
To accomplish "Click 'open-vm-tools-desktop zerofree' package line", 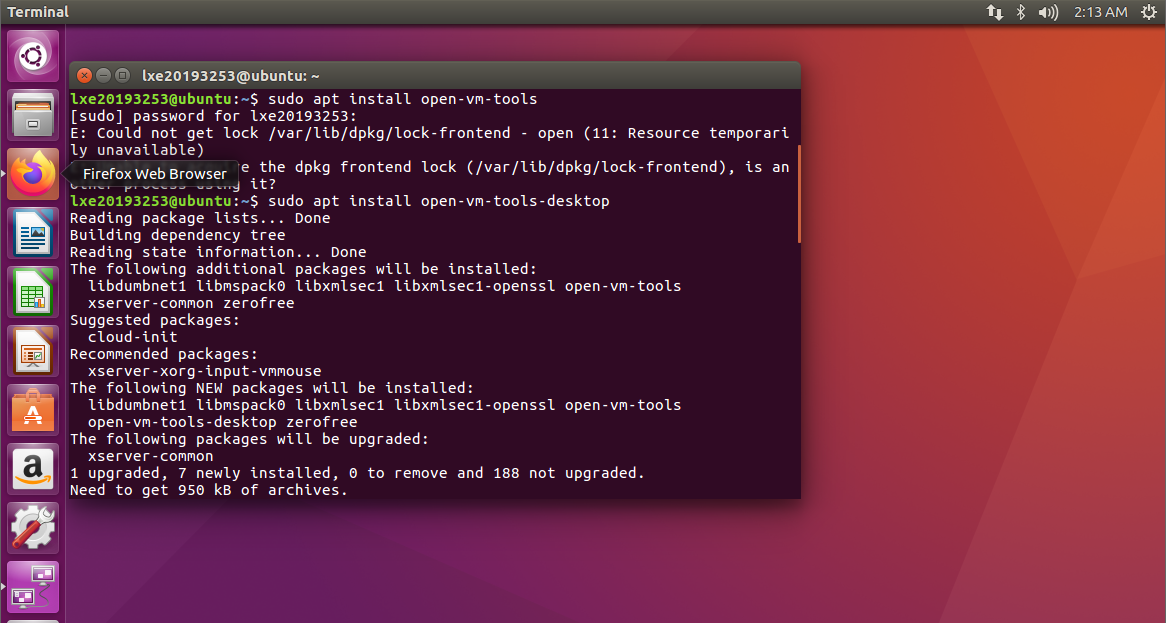I will (222, 422).
